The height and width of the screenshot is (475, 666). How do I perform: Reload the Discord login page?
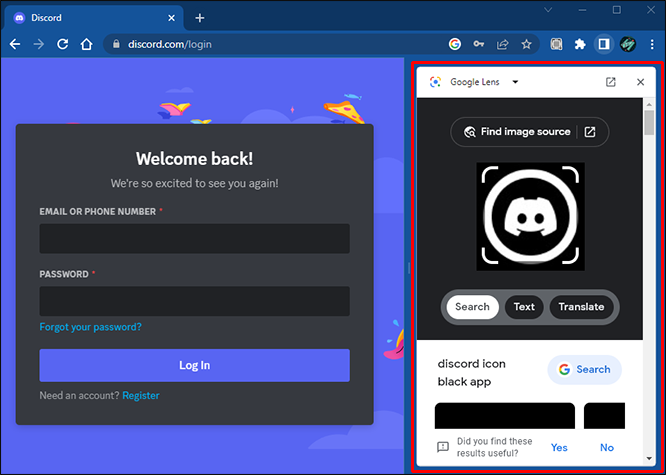pos(63,44)
